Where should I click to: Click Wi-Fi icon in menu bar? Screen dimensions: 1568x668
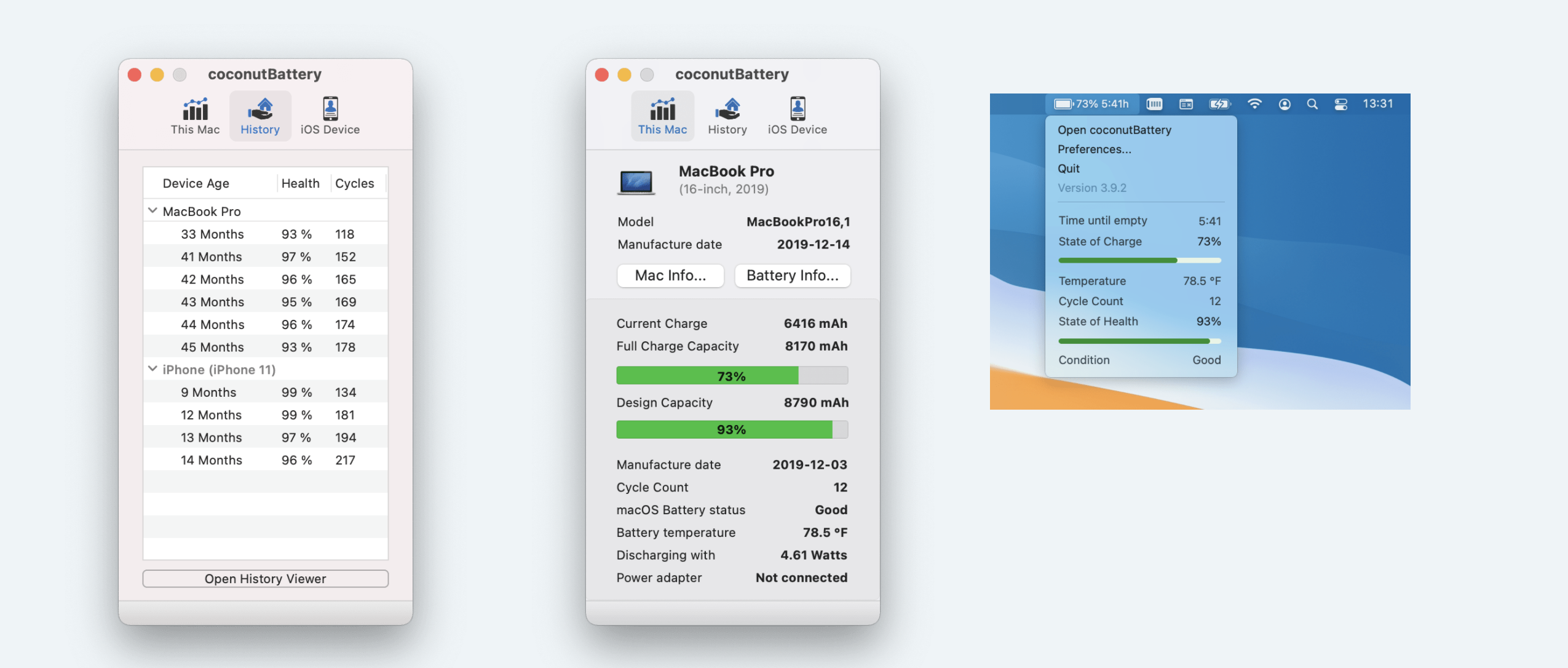click(1254, 104)
